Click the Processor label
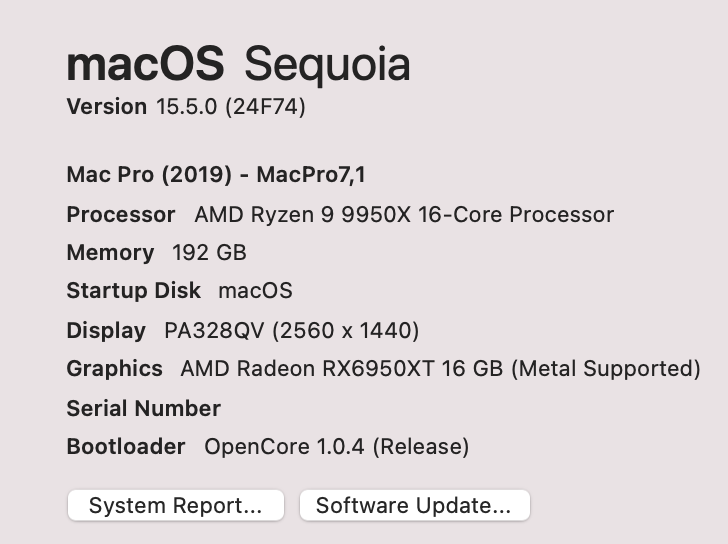The width and height of the screenshot is (728, 544). click(120, 214)
